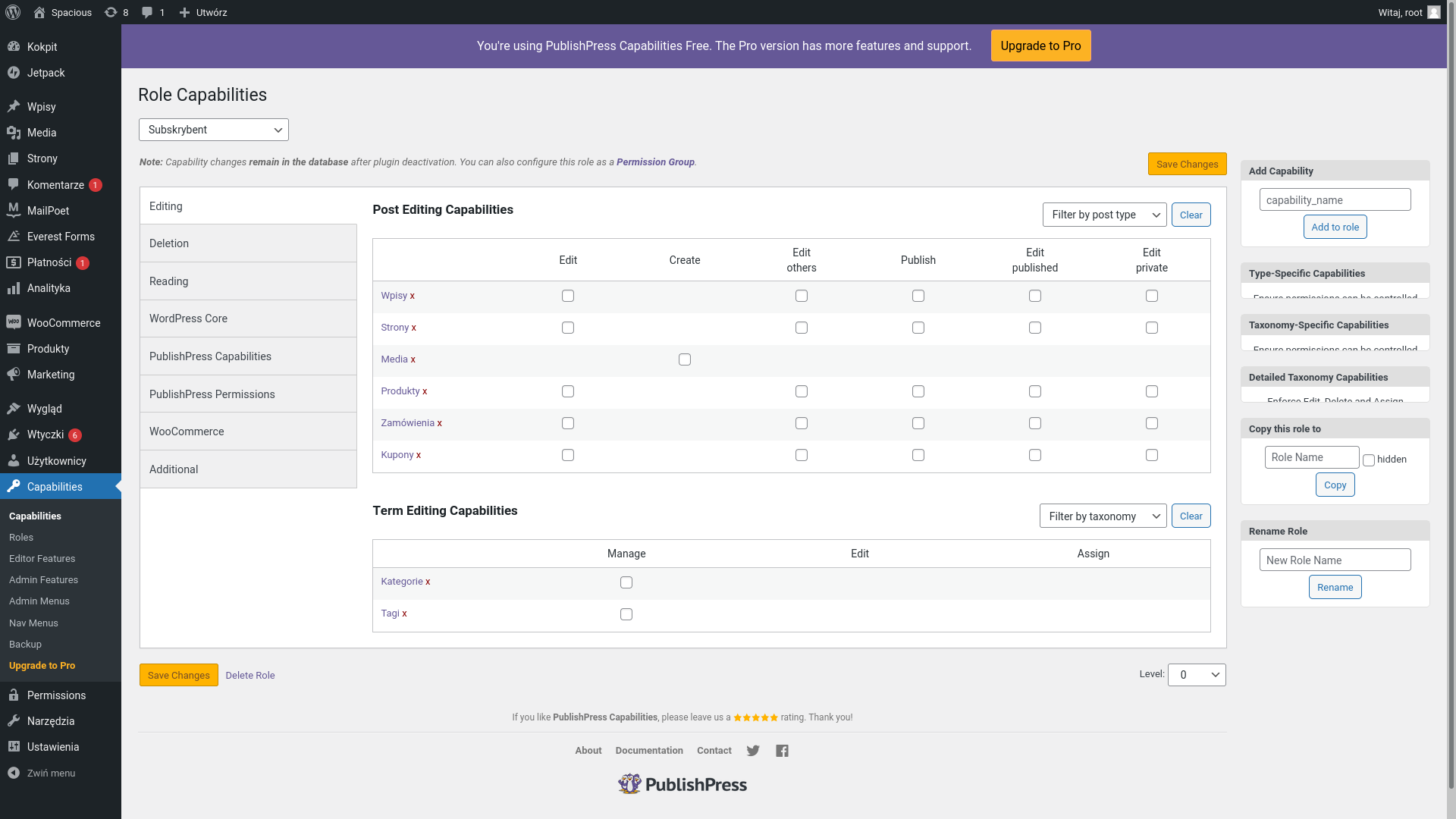Image resolution: width=1456 pixels, height=819 pixels.
Task: Check Manage for Tagi
Action: click(x=626, y=614)
